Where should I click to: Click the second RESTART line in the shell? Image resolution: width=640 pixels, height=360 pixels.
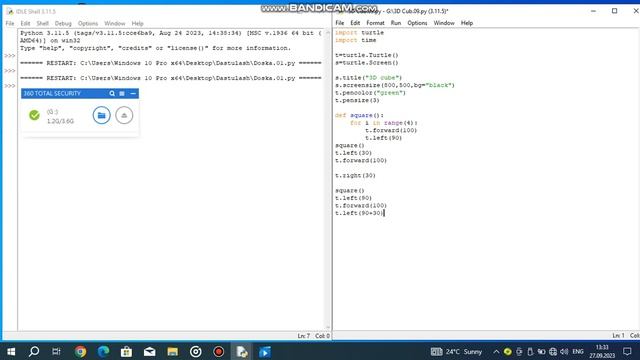(x=171, y=78)
